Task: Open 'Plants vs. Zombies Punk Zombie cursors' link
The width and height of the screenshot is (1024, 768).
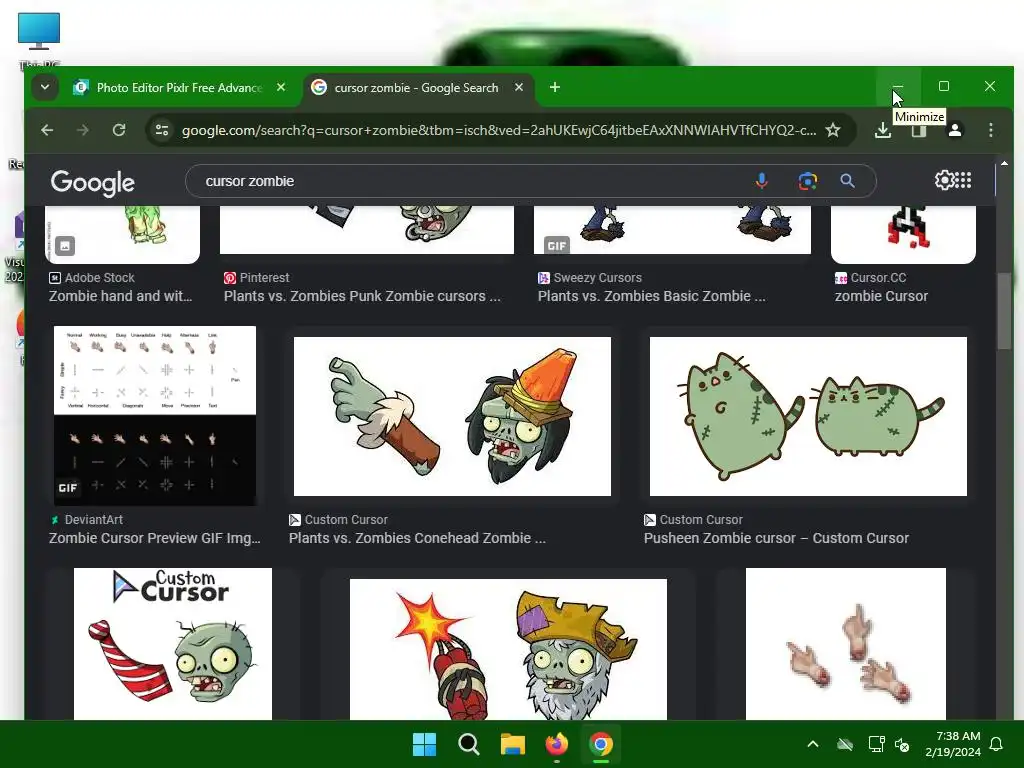Action: coord(362,296)
